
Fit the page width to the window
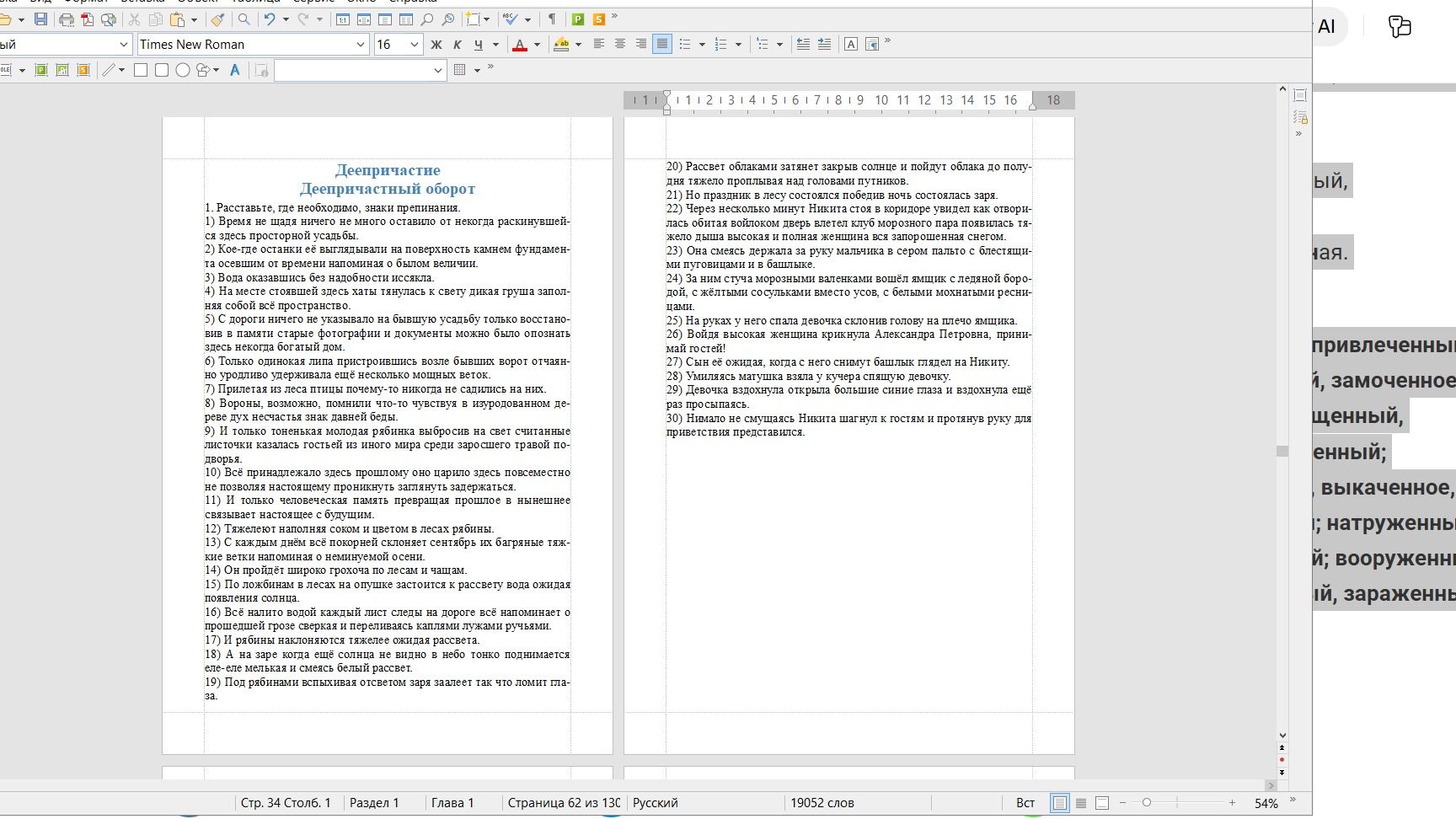[364, 19]
